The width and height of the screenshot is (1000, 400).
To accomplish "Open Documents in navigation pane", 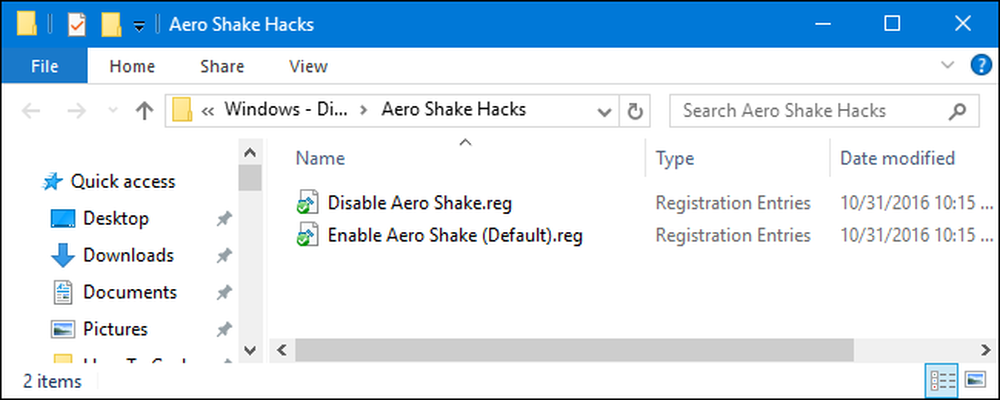I will tap(129, 292).
